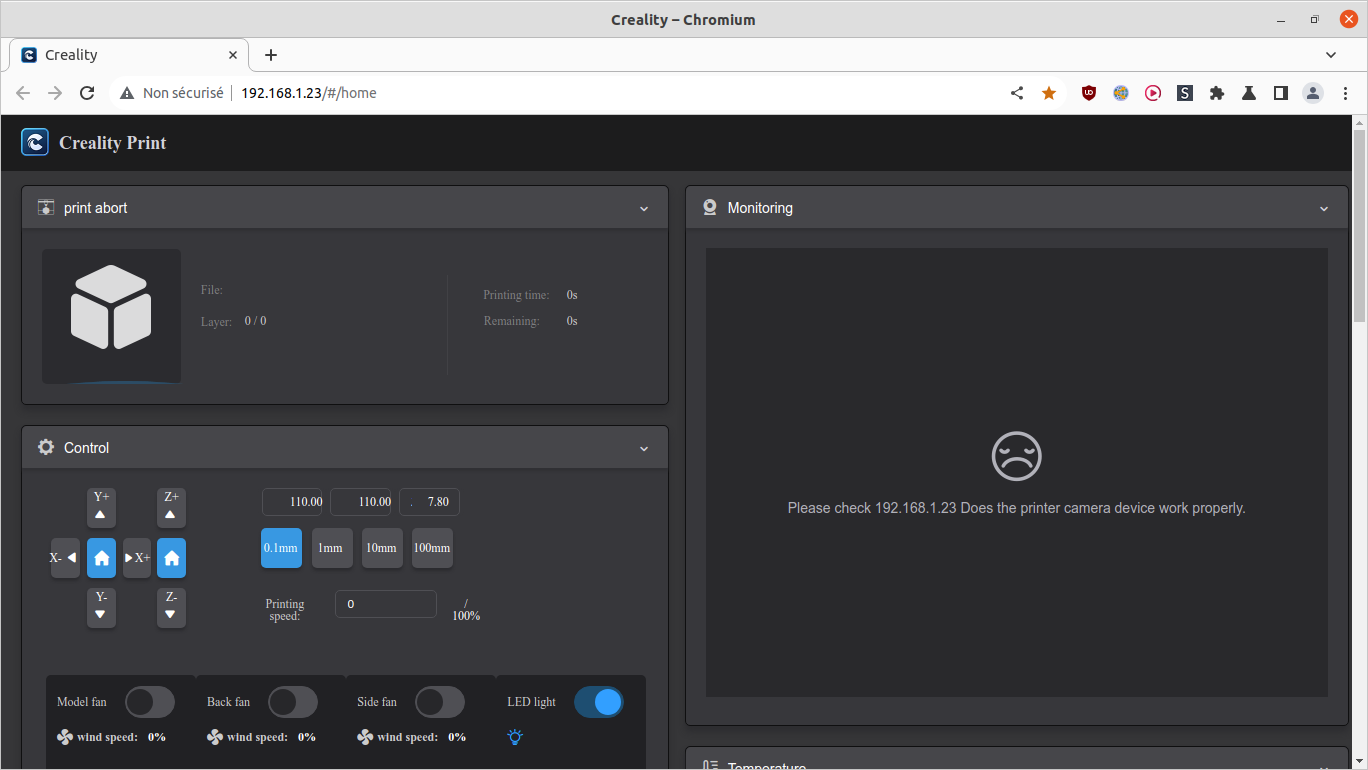This screenshot has width=1368, height=770.
Task: Select the 1mm step button
Action: coord(332,548)
